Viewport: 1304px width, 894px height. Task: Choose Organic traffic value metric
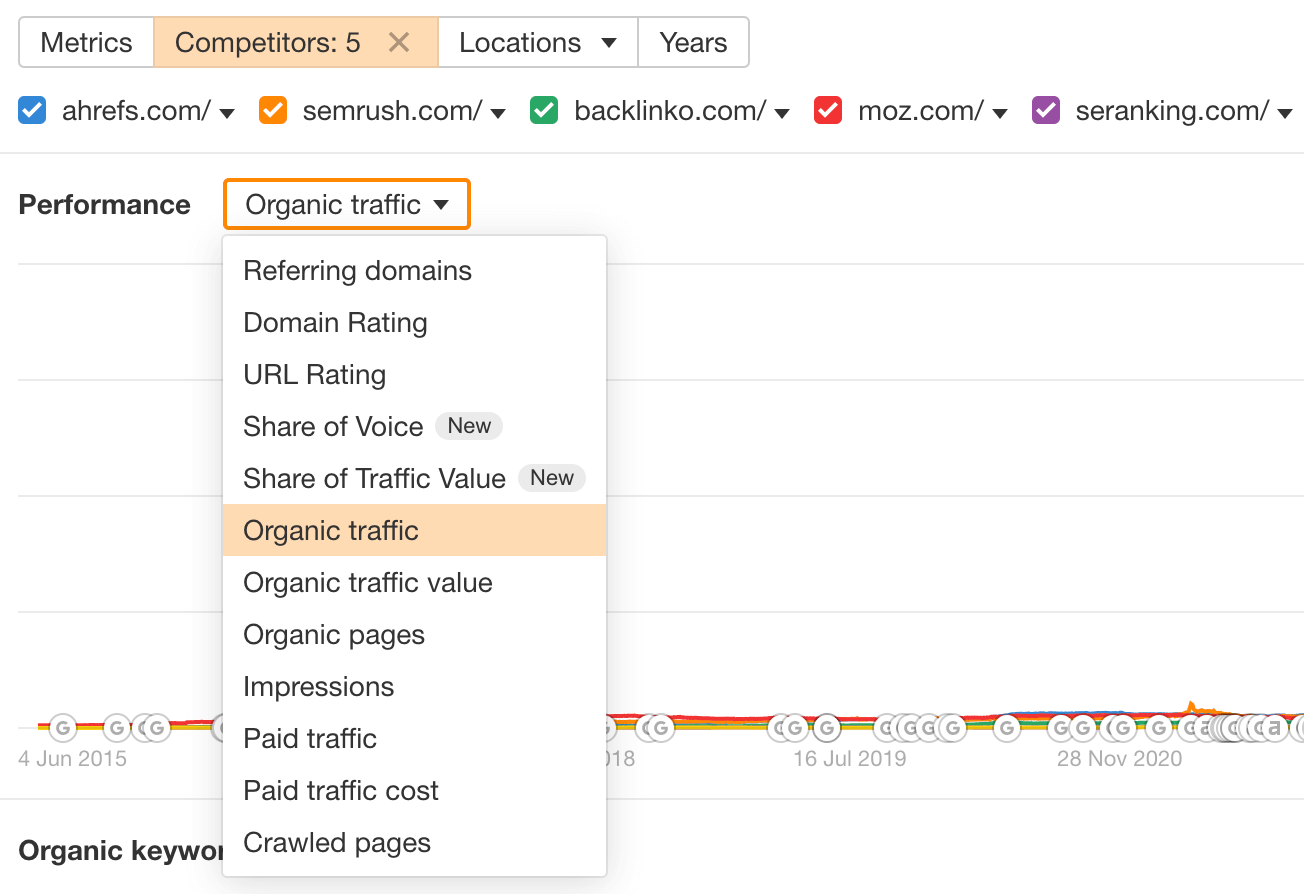(x=414, y=583)
